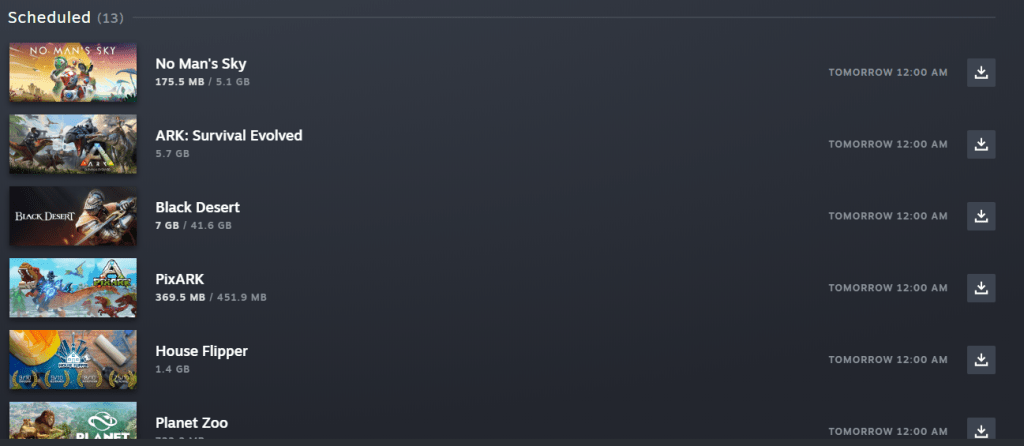Click ARK: Survival Evolved cover art
The image size is (1024, 446).
73,144
